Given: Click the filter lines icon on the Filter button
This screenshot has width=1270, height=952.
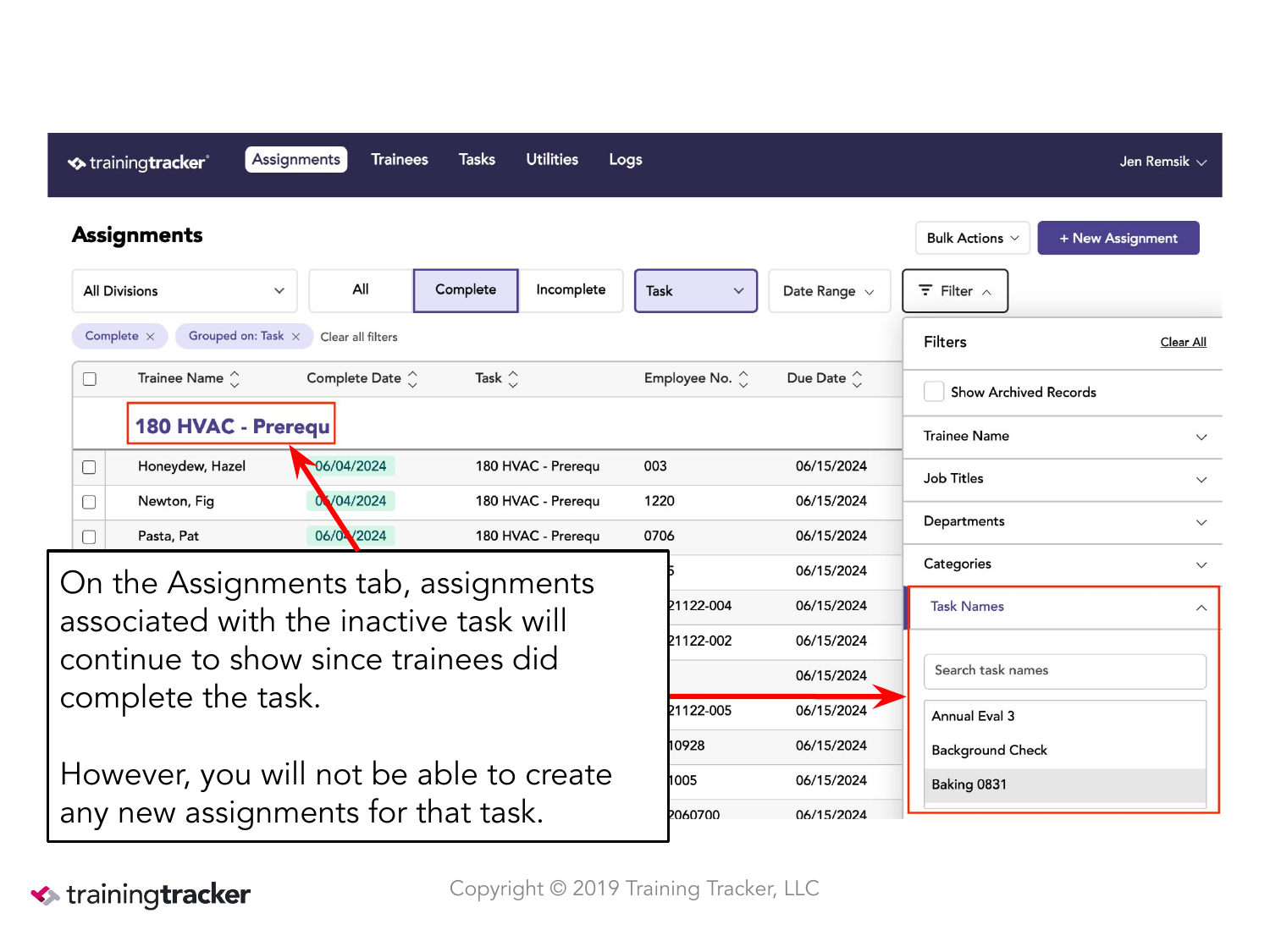Looking at the screenshot, I should pyautogui.click(x=925, y=290).
